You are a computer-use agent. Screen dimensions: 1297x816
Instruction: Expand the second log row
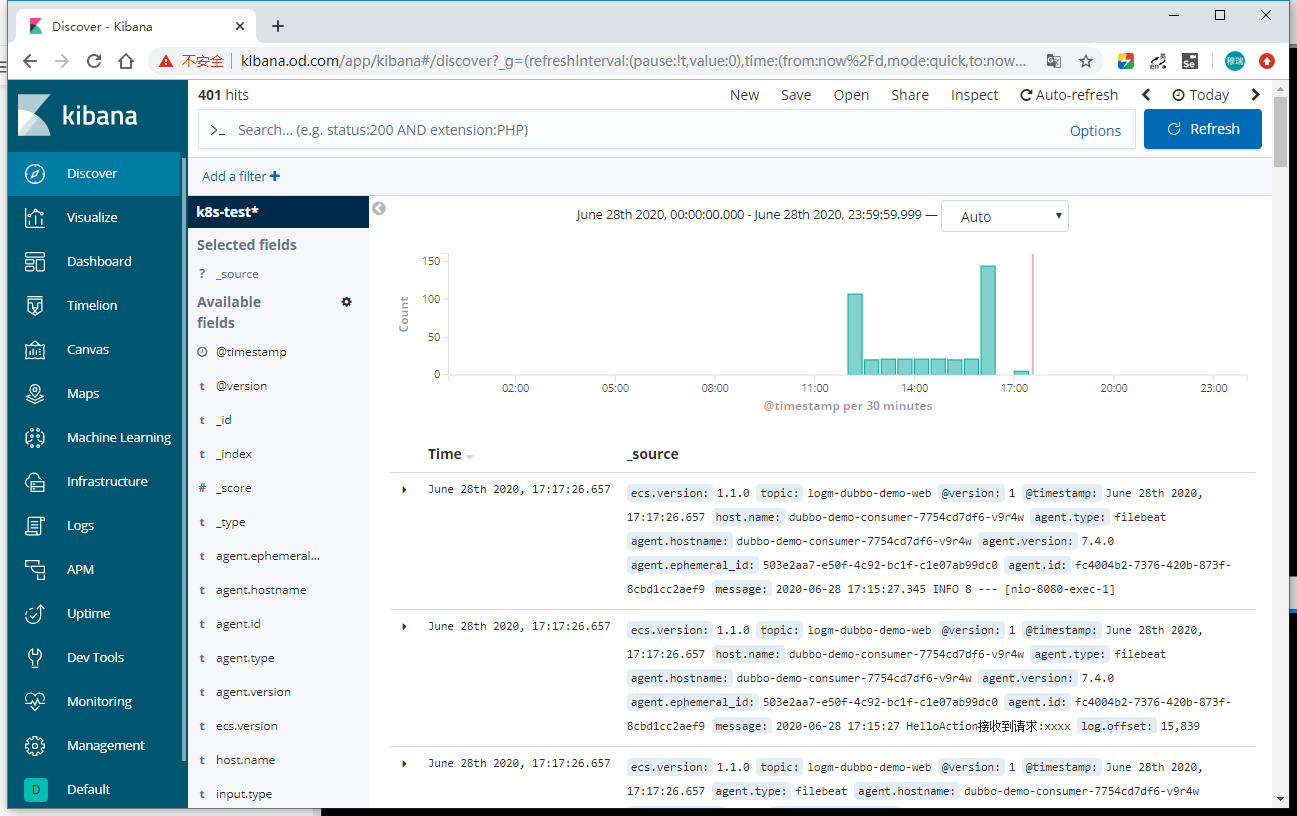(404, 627)
